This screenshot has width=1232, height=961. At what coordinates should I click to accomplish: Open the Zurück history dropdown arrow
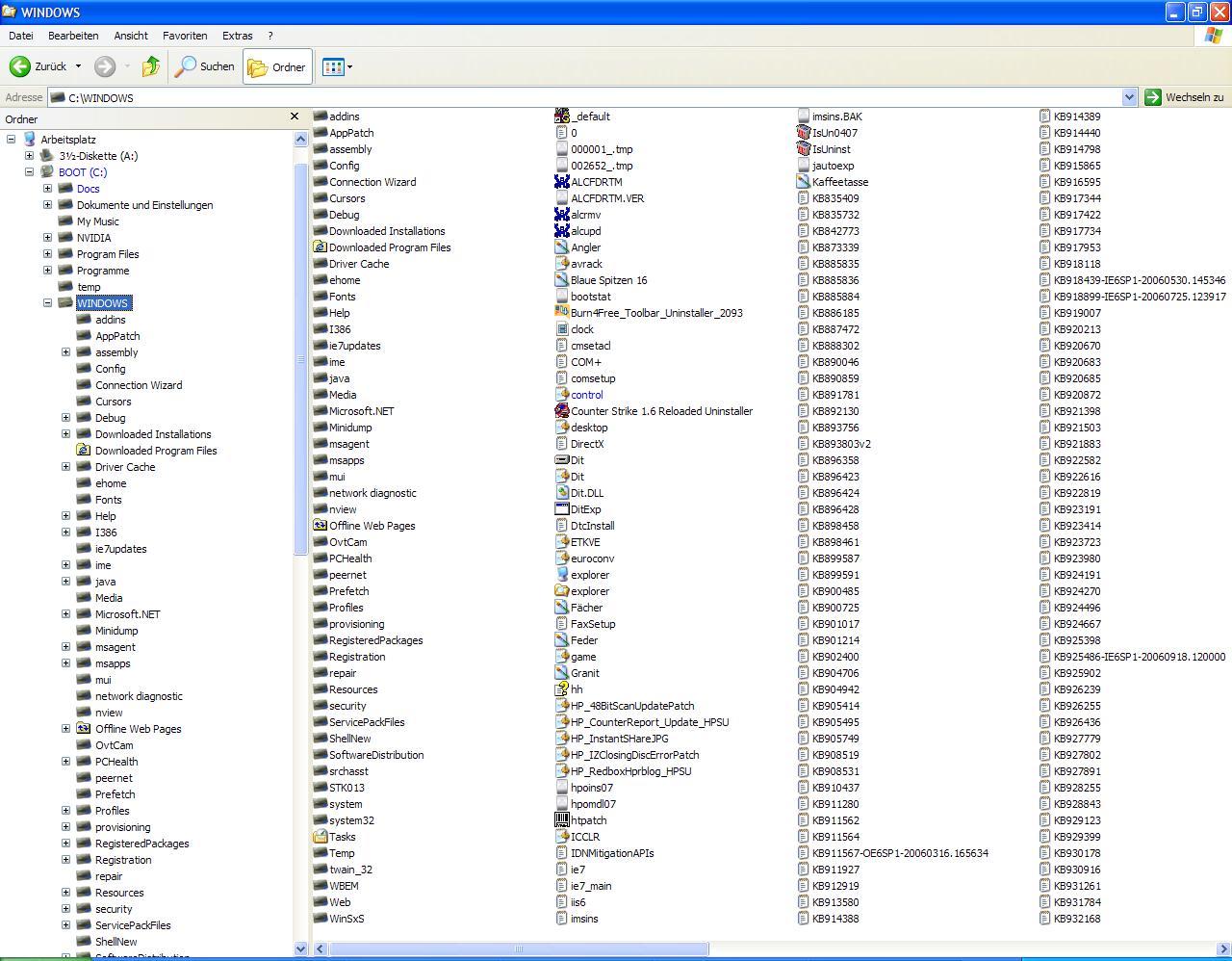pos(78,66)
